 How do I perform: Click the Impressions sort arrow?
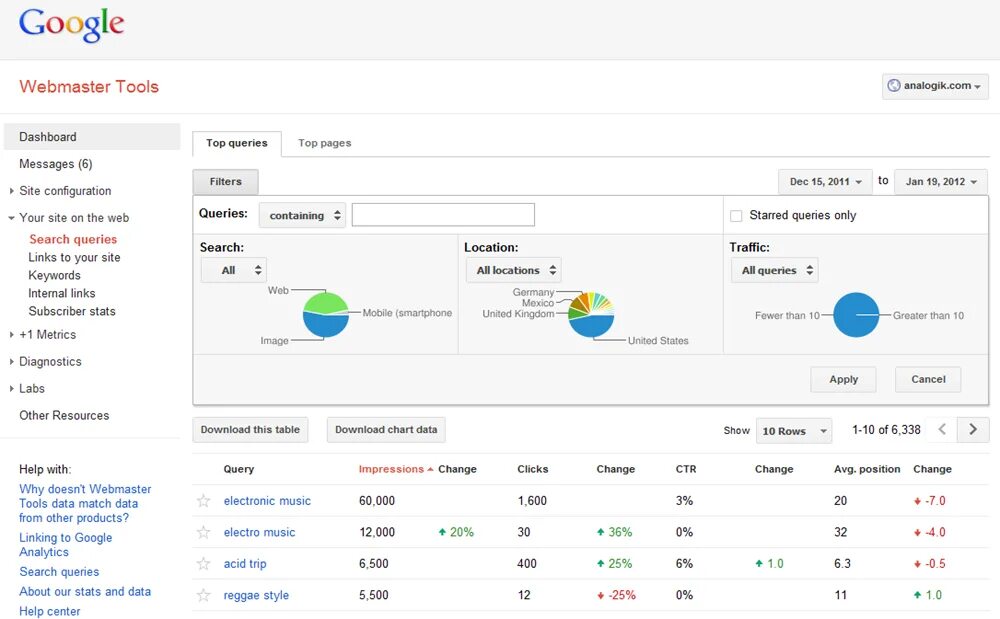click(430, 469)
